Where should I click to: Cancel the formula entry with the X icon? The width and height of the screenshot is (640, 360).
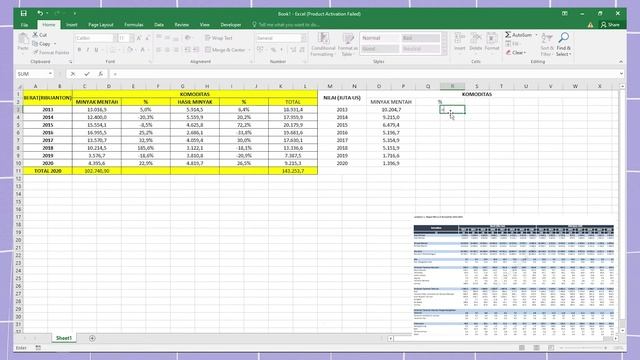pyautogui.click(x=73, y=74)
